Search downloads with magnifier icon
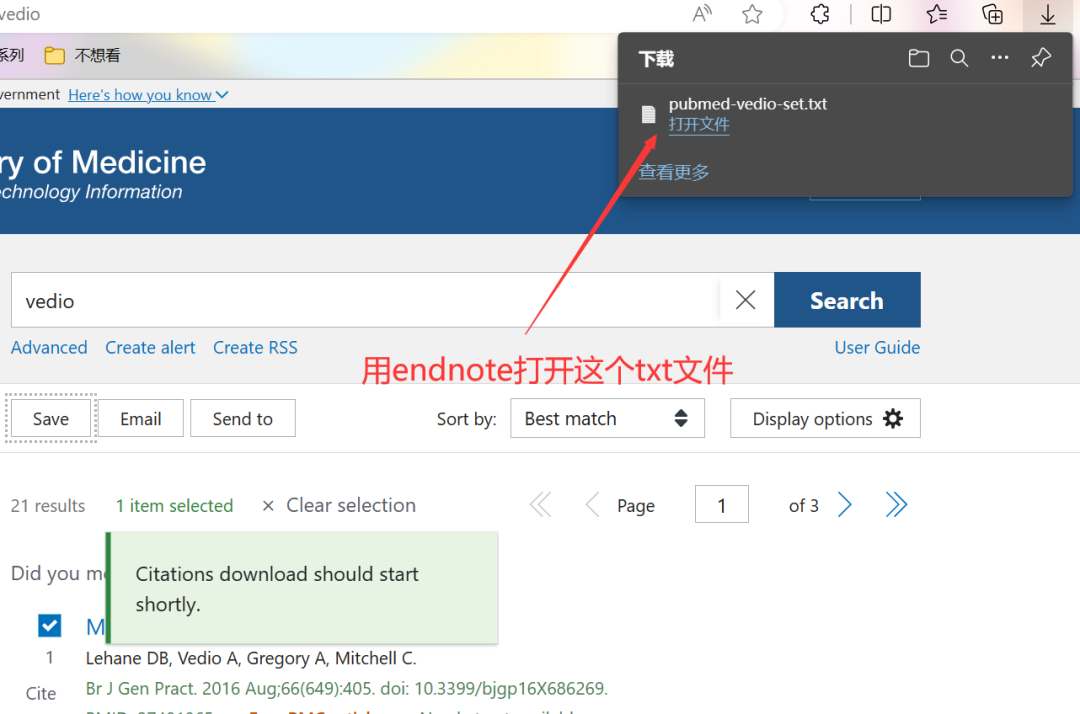 [x=959, y=59]
